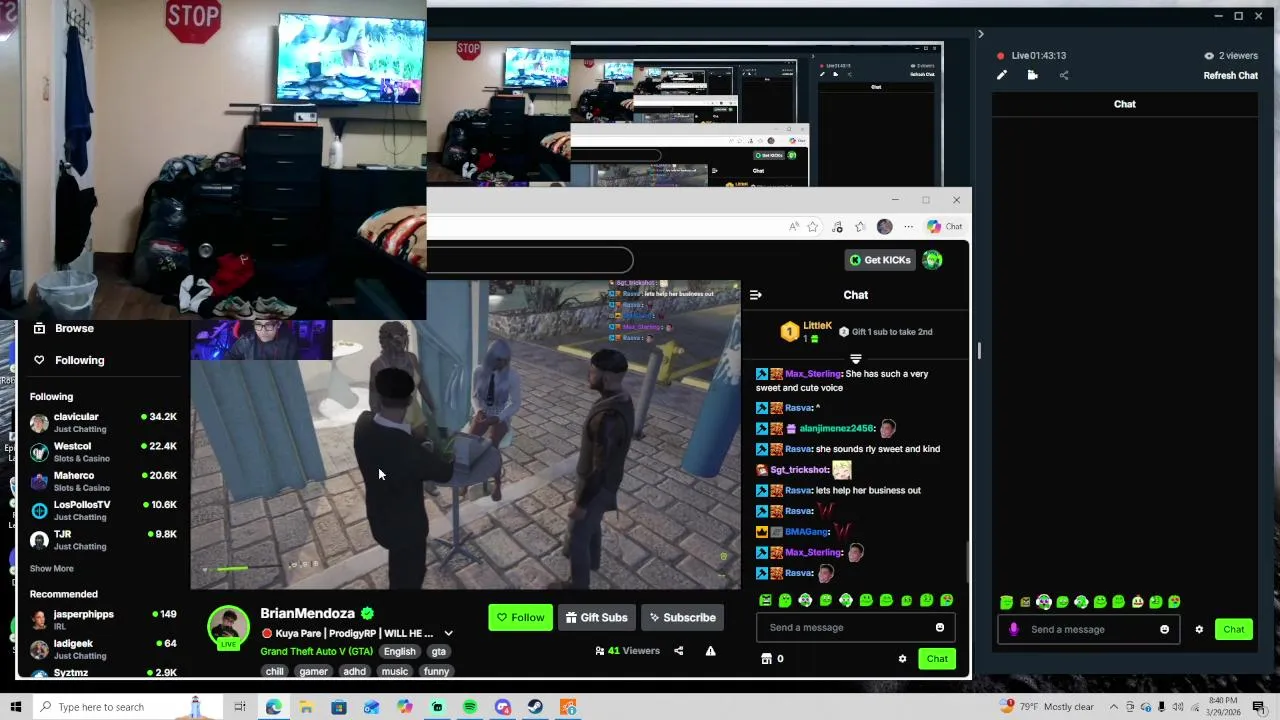Click Gift 1 sub to take 2nd
Image resolution: width=1280 pixels, height=720 pixels.
point(885,332)
